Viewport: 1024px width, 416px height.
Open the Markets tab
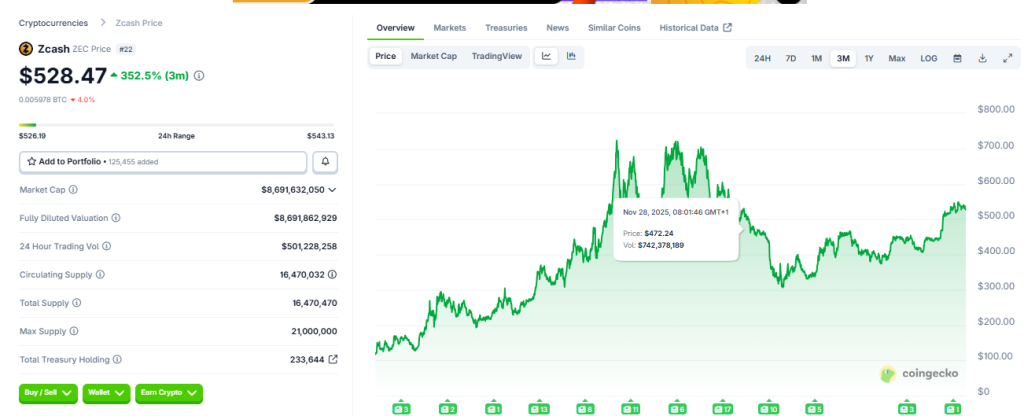click(x=449, y=28)
